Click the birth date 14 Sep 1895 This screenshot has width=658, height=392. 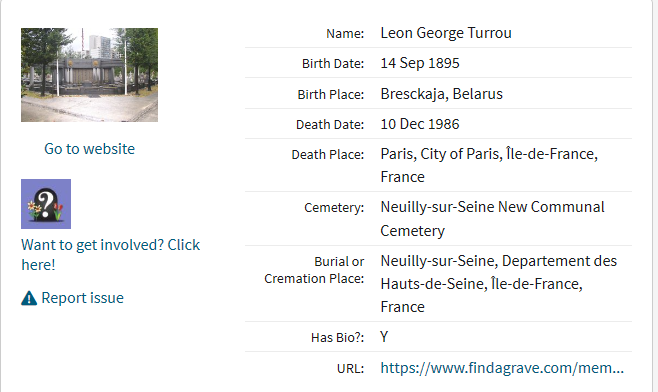(420, 63)
